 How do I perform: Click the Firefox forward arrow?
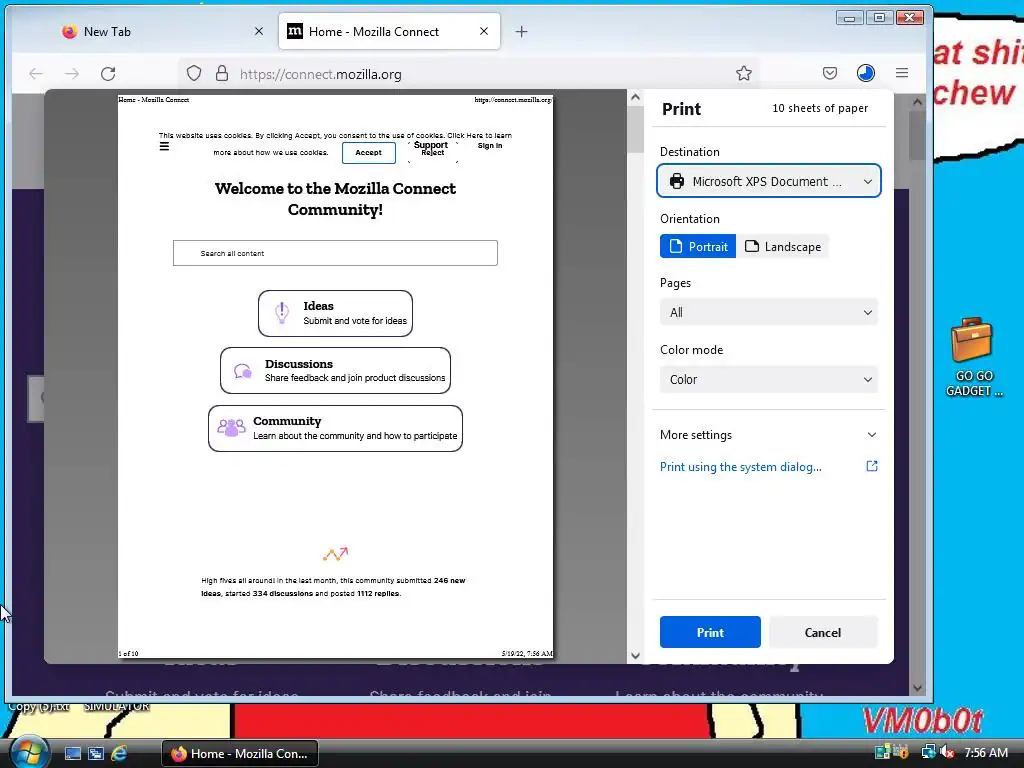pyautogui.click(x=72, y=74)
